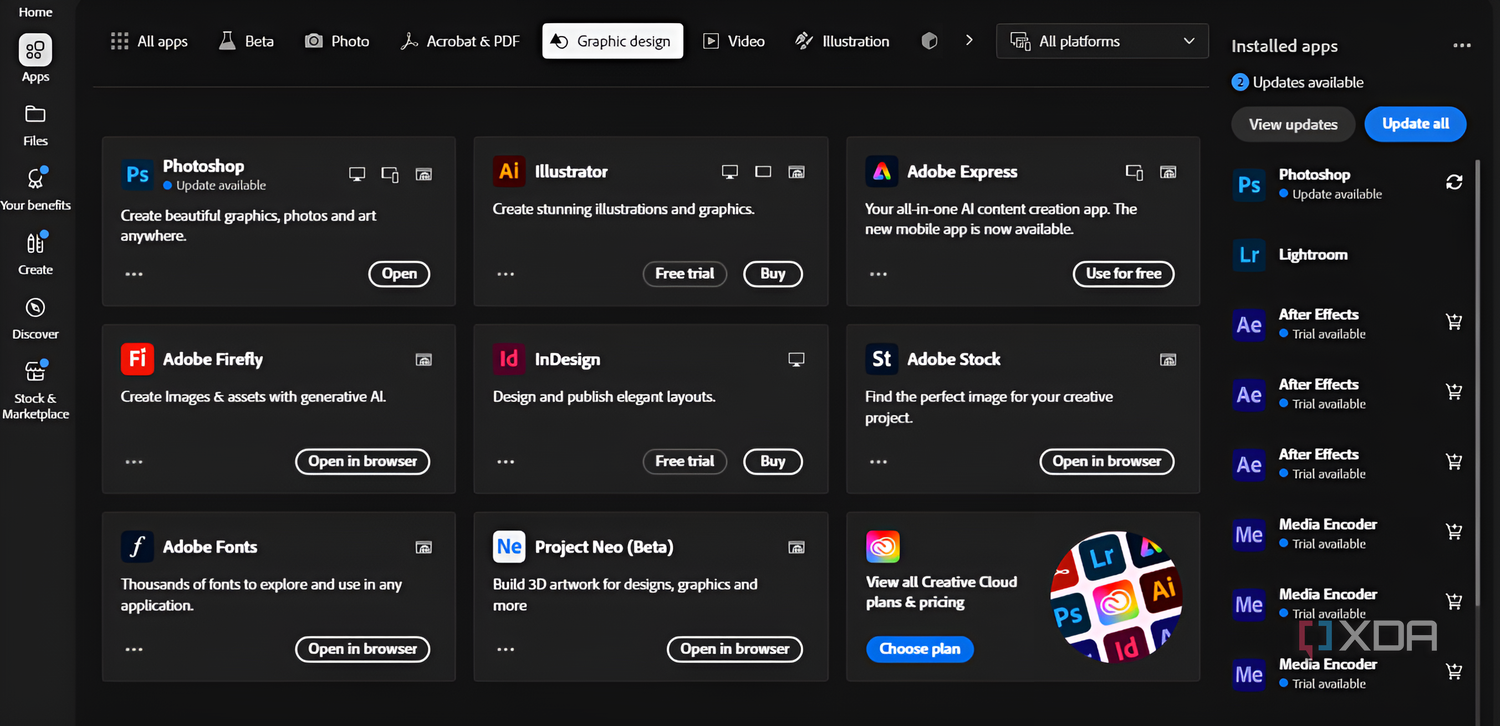This screenshot has height=726, width=1500.
Task: Click the Adobe Stock St icon
Action: [x=881, y=359]
